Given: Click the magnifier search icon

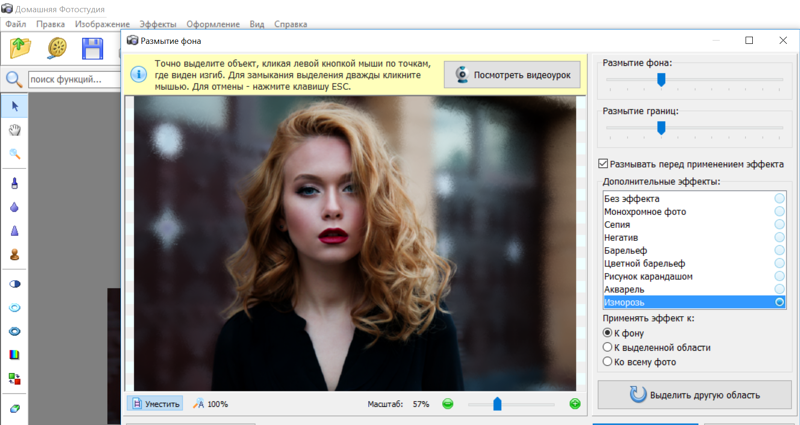Looking at the screenshot, I should pos(14,79).
